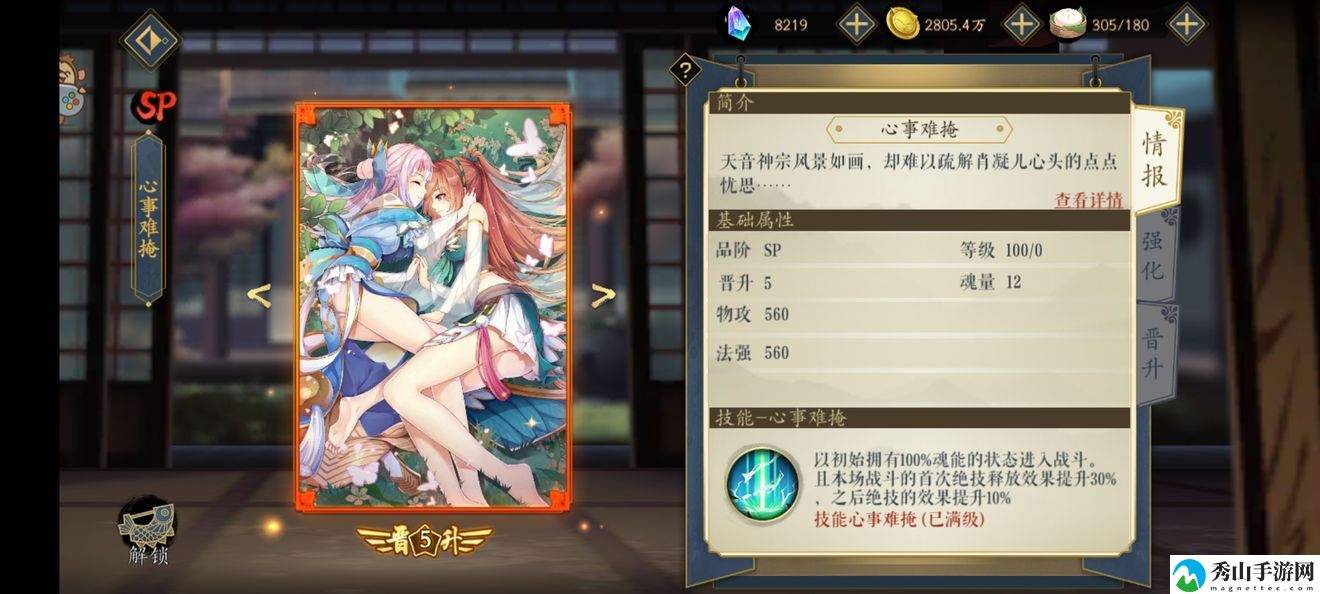Viewport: 1320px width, 594px height.
Task: Tap the card artwork of the two girls
Action: pos(432,306)
